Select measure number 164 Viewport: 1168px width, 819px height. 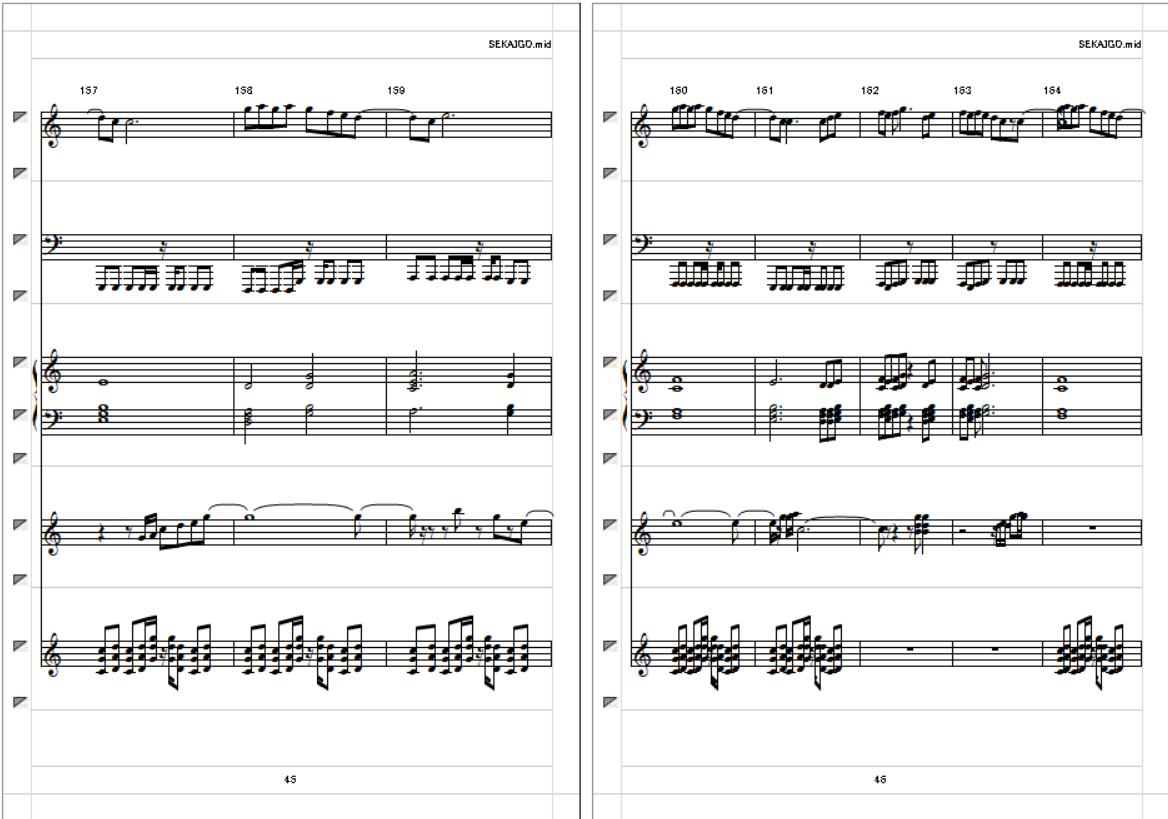coord(1052,90)
